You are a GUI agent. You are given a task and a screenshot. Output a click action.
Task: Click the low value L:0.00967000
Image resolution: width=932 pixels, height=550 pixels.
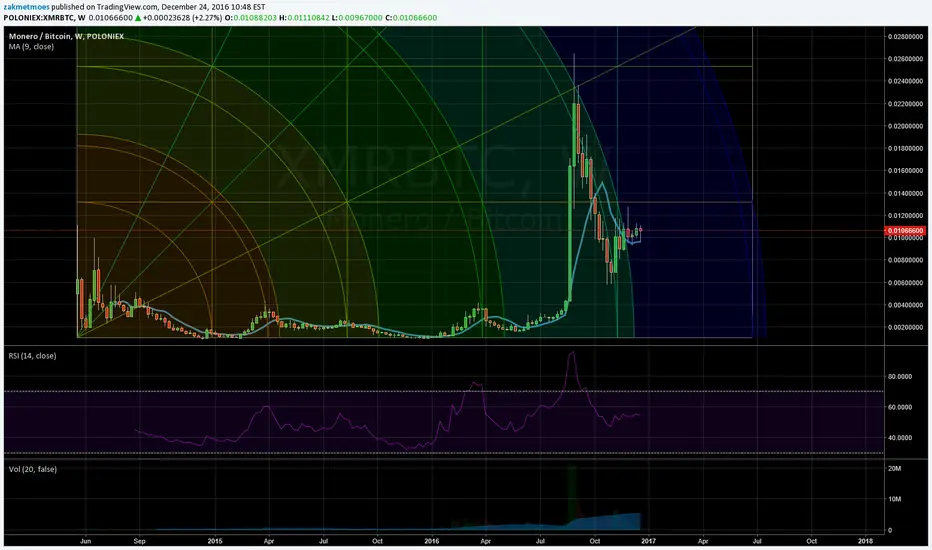point(357,18)
